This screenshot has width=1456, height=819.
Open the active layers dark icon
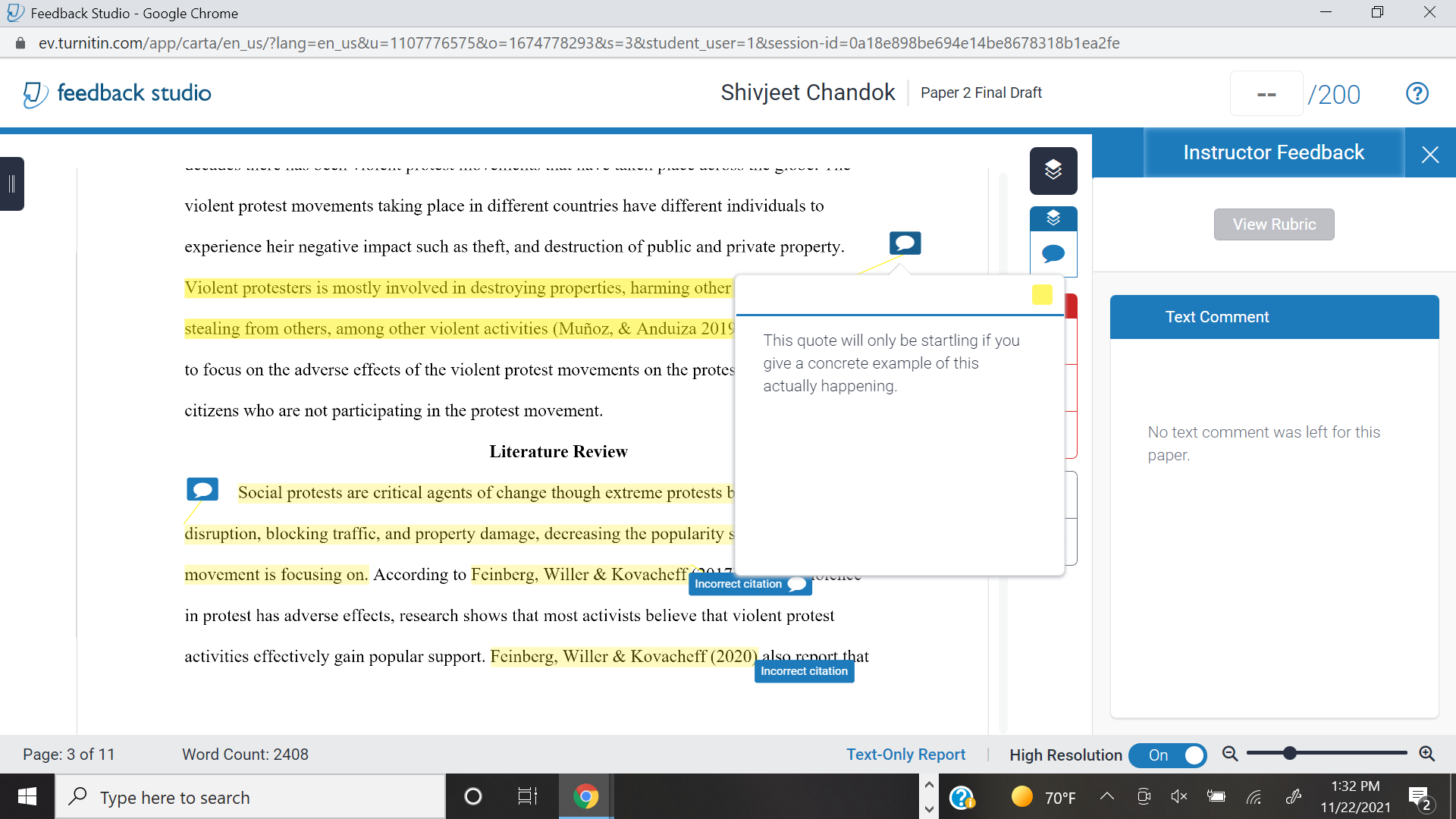pyautogui.click(x=1053, y=170)
